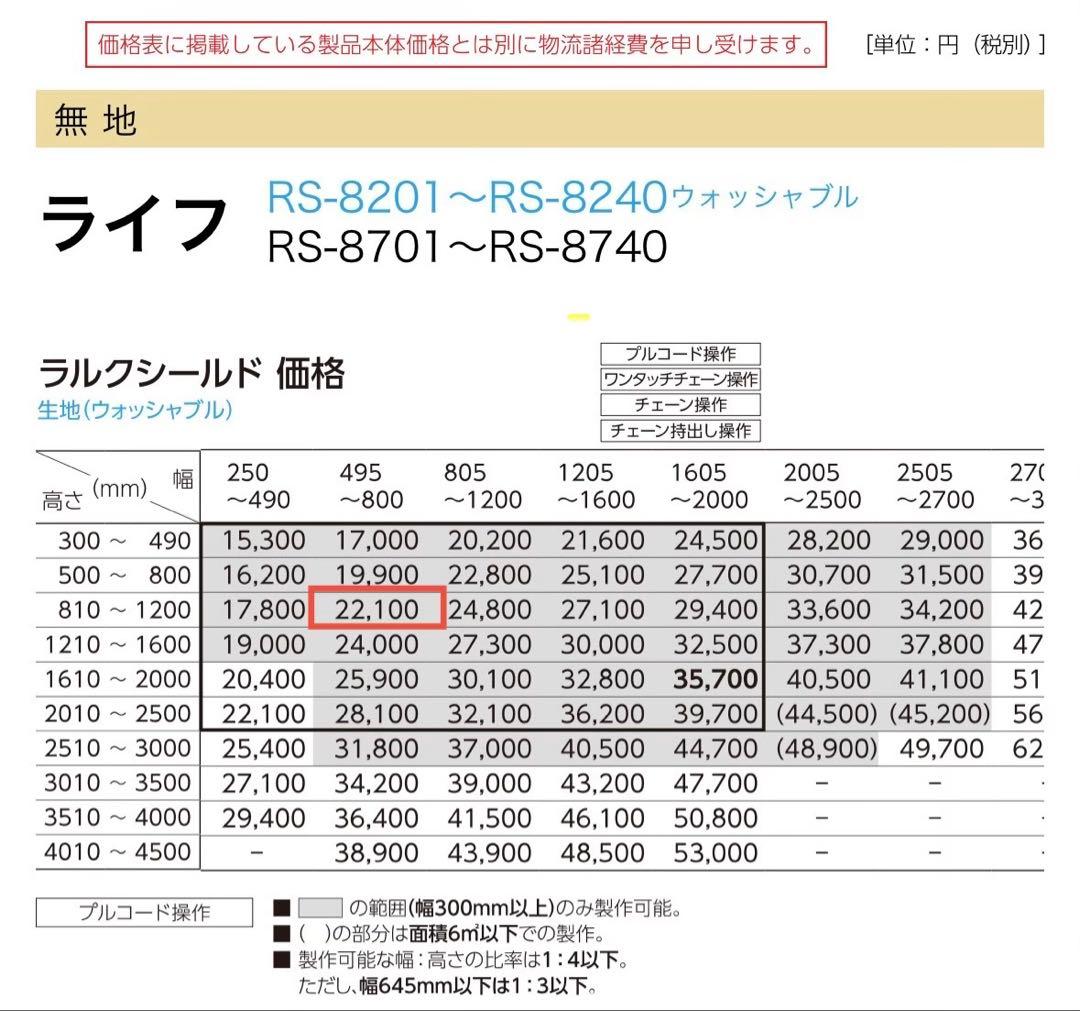Select price cell 53,000
This screenshot has width=1080, height=1011.
[x=715, y=853]
